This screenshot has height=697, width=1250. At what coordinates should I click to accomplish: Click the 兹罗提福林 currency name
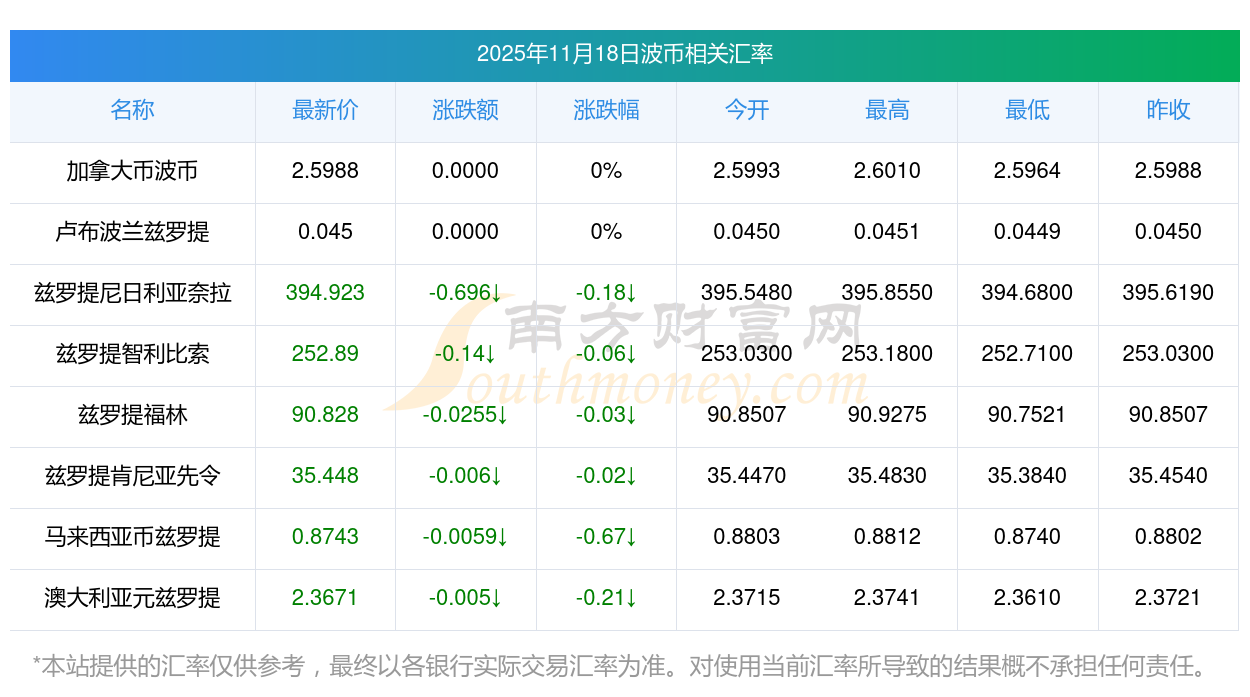click(132, 415)
